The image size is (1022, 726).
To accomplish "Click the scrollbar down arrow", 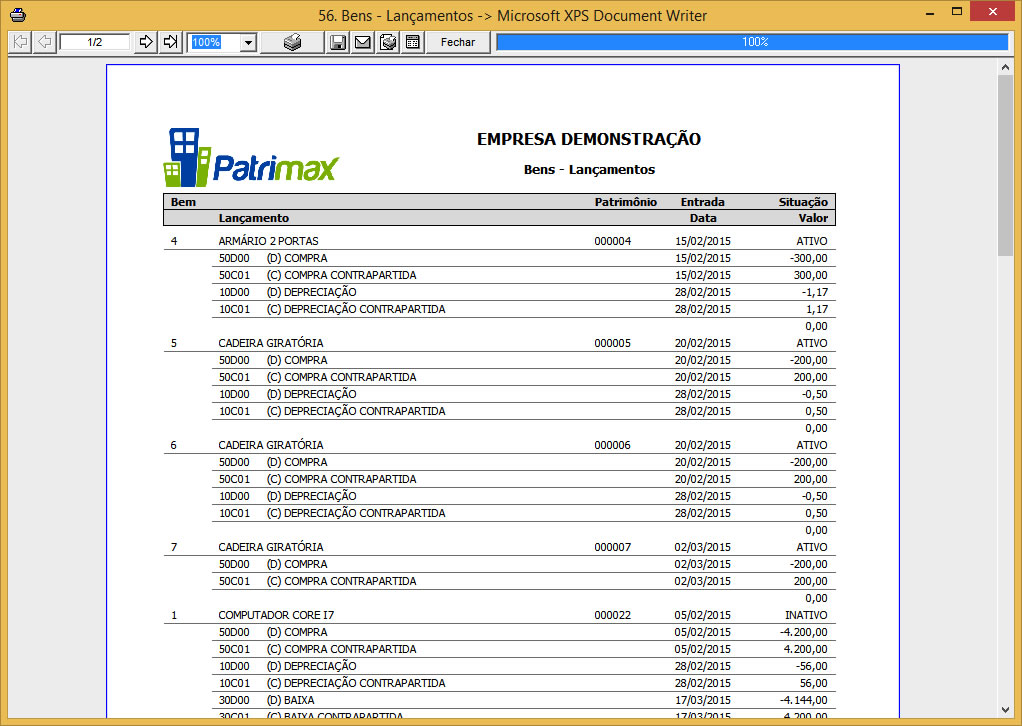I will pos(1005,710).
